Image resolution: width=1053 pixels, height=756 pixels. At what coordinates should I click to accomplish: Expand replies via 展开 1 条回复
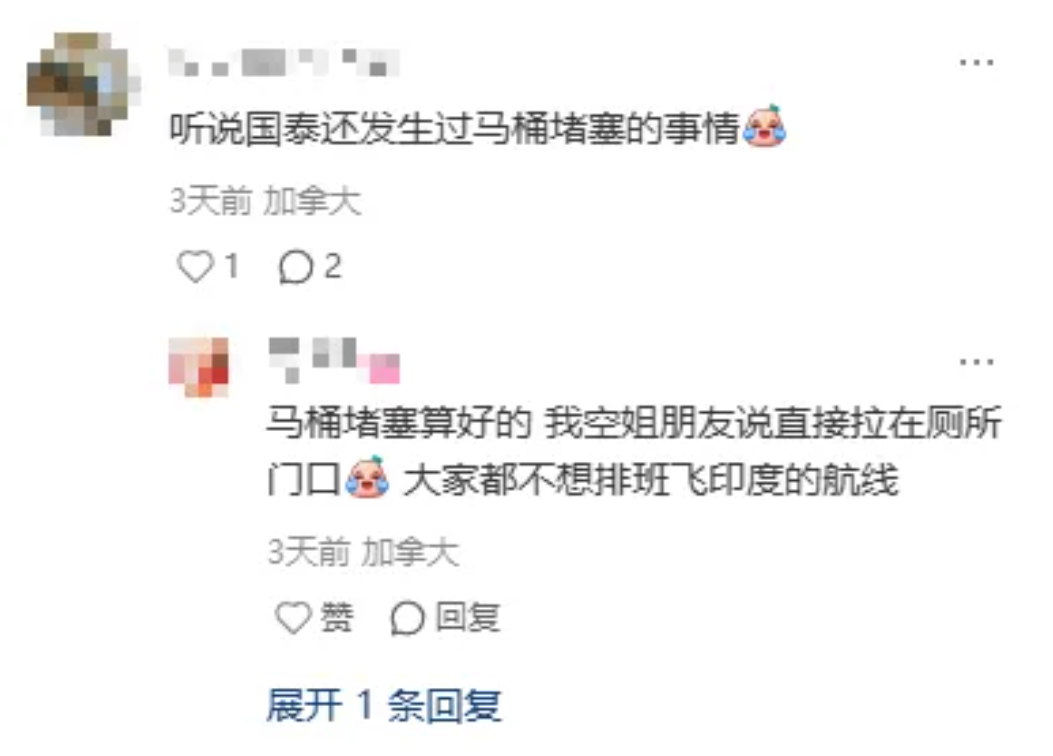tap(384, 705)
